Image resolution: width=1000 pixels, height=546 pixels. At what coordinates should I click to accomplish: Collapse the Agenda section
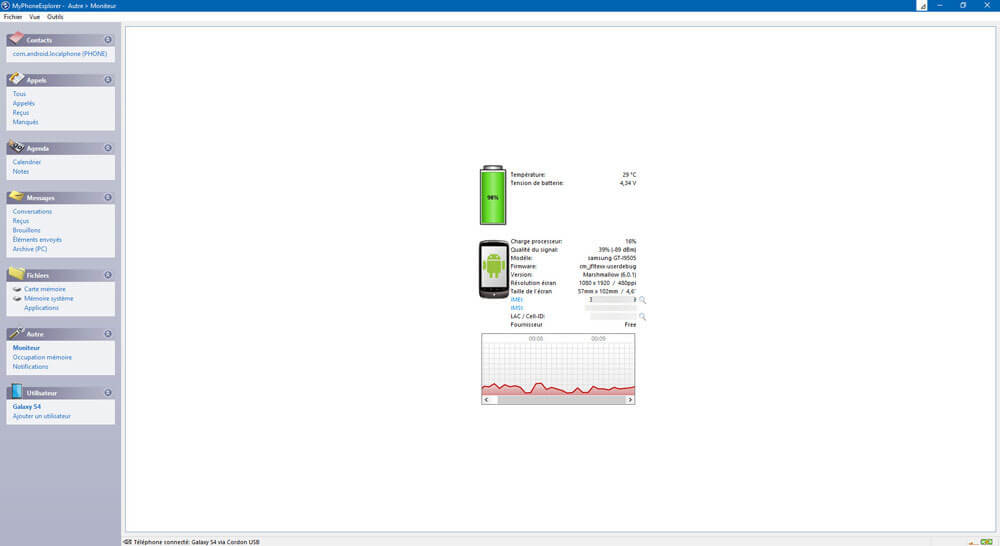(108, 148)
